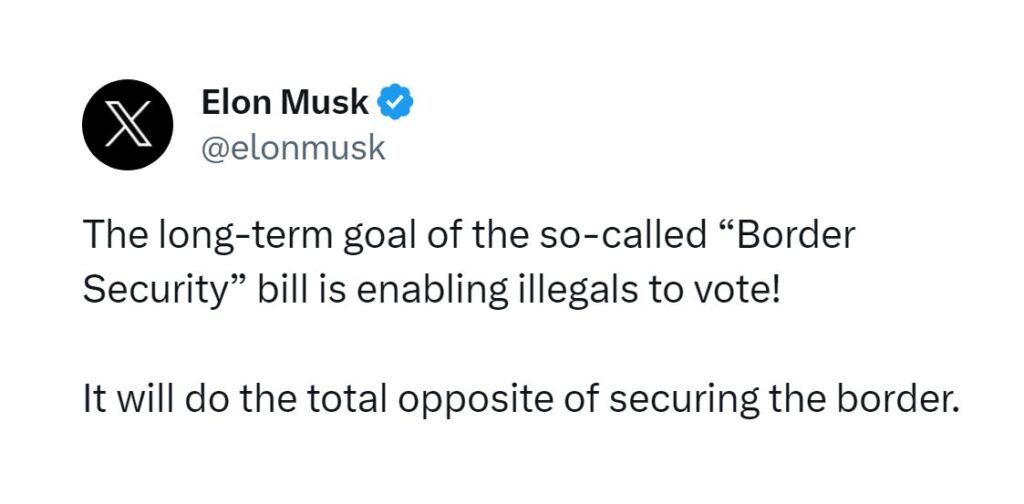Click the blue verified checkmark badge

pos(395,101)
